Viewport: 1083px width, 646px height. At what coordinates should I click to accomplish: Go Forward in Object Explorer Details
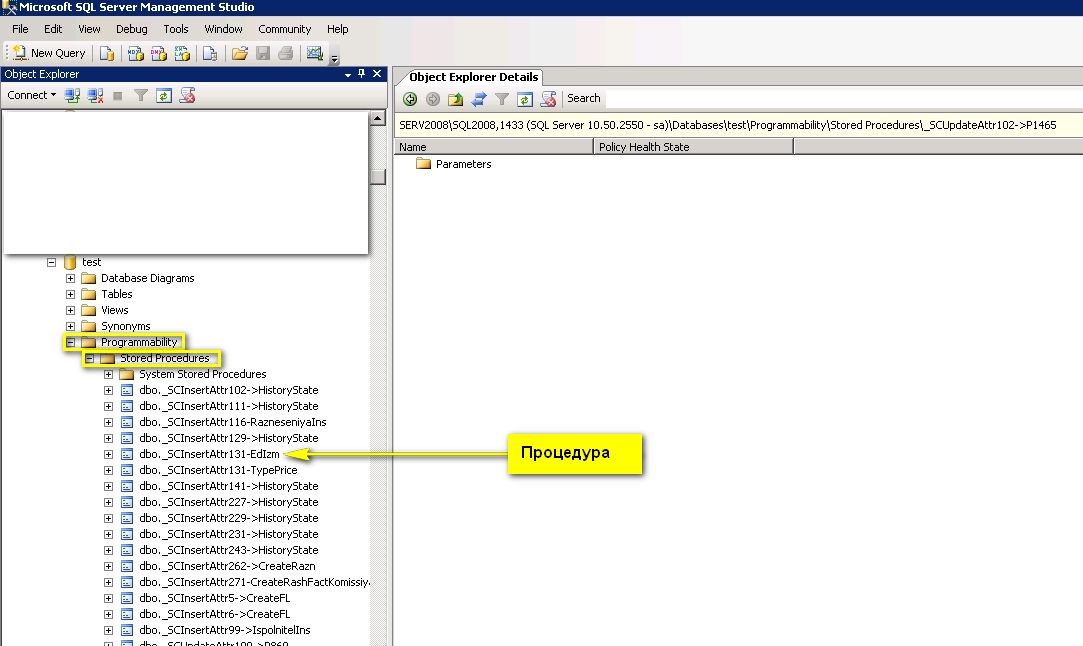pyautogui.click(x=433, y=99)
